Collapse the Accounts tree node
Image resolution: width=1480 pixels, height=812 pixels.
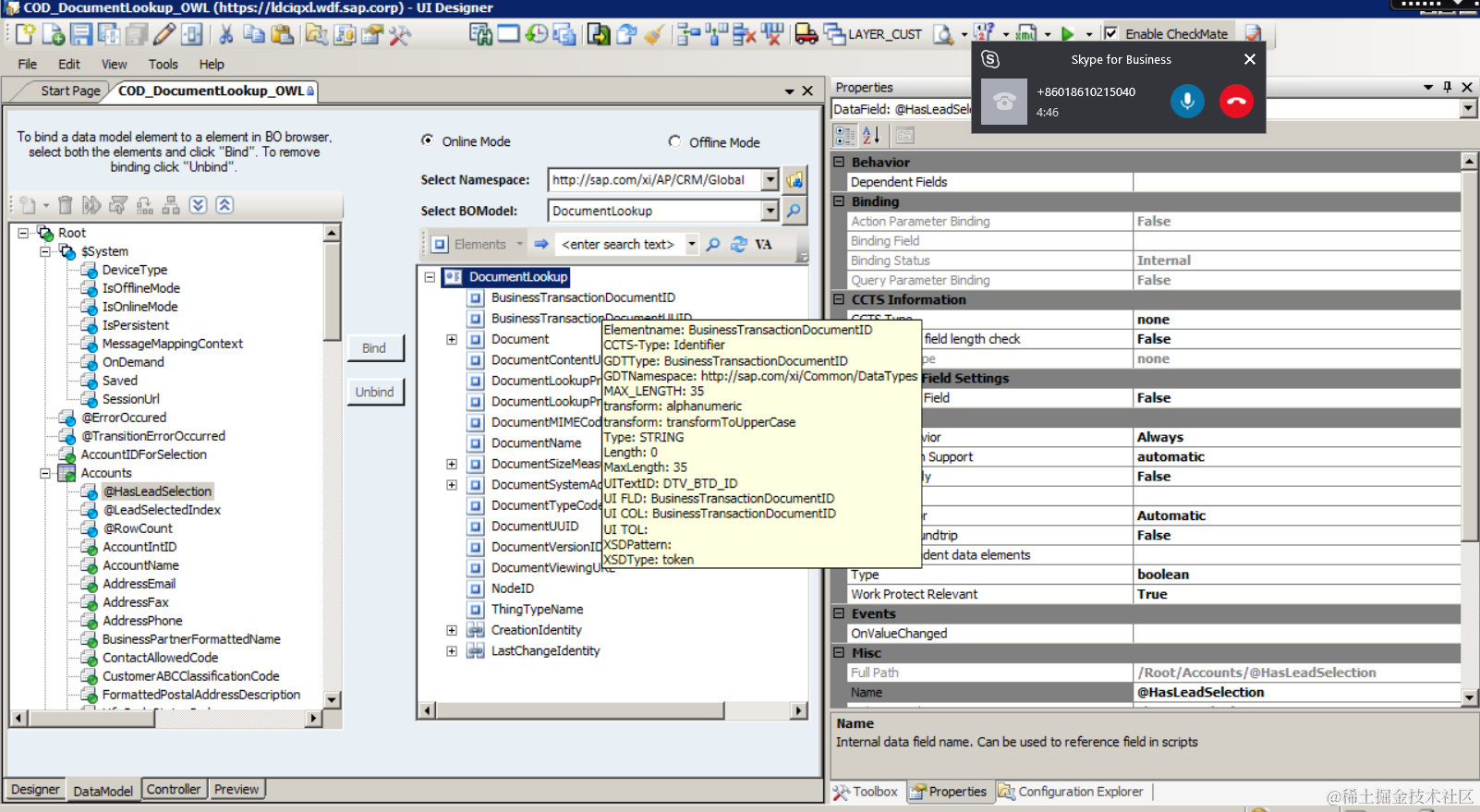pyautogui.click(x=45, y=473)
